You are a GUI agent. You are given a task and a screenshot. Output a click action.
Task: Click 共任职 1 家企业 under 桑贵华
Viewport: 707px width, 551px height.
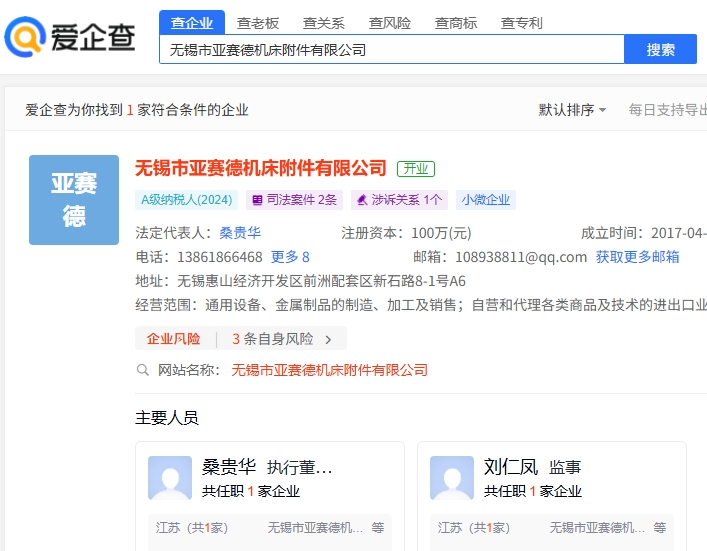(251, 491)
